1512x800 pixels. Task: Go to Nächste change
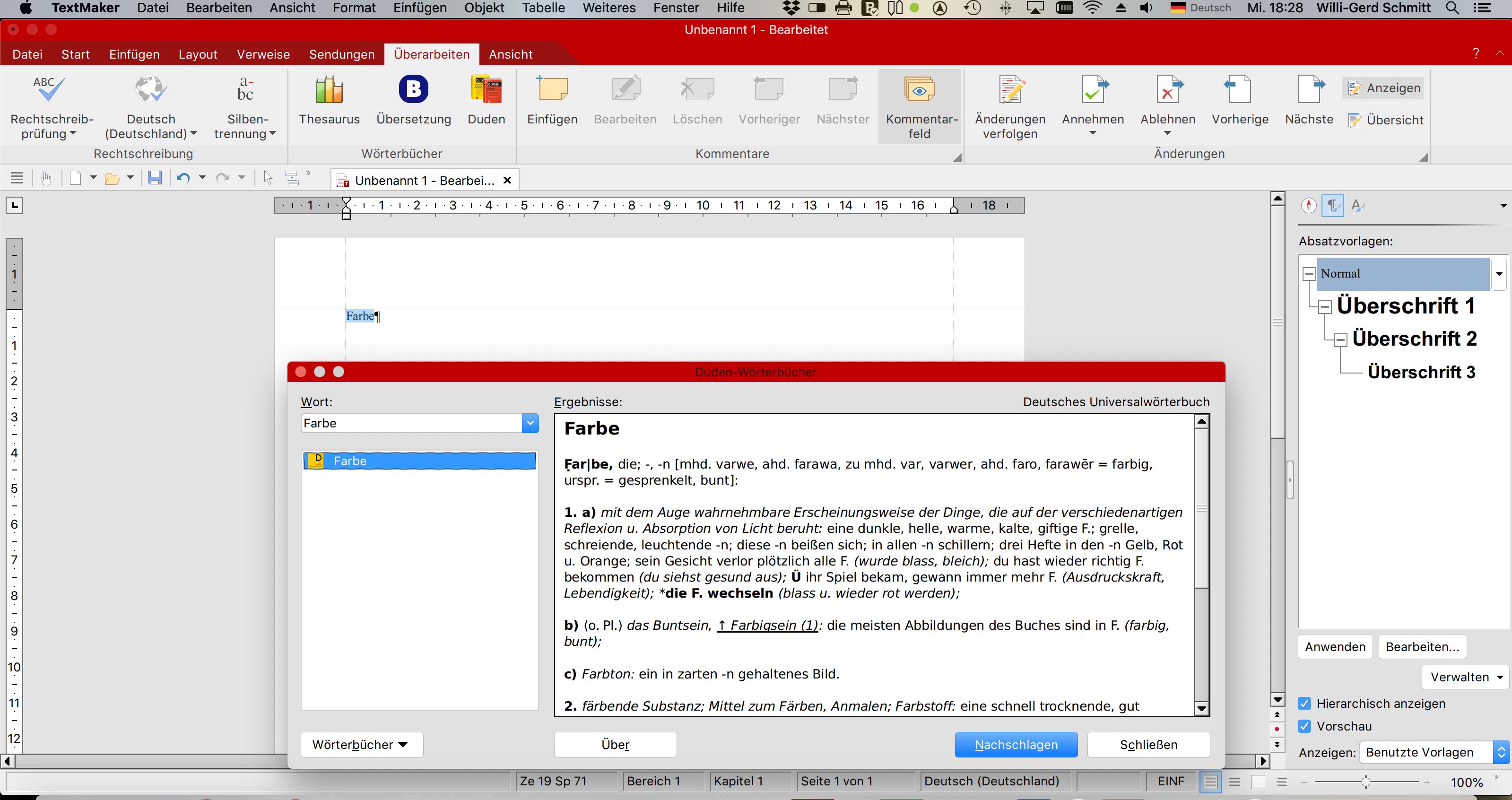coord(1309,100)
